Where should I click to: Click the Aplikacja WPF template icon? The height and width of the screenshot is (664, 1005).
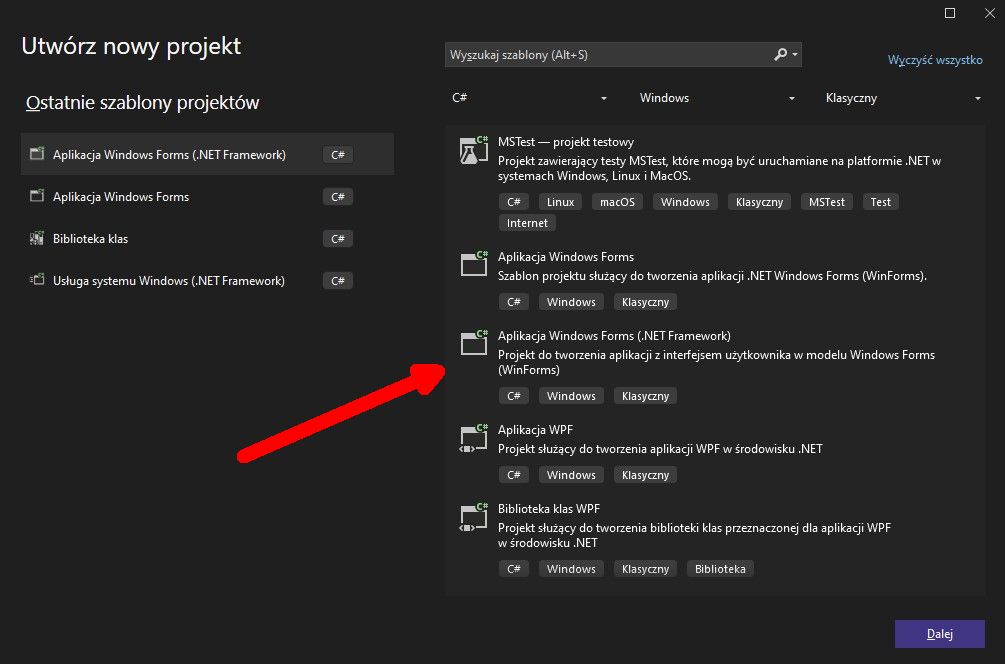click(474, 438)
